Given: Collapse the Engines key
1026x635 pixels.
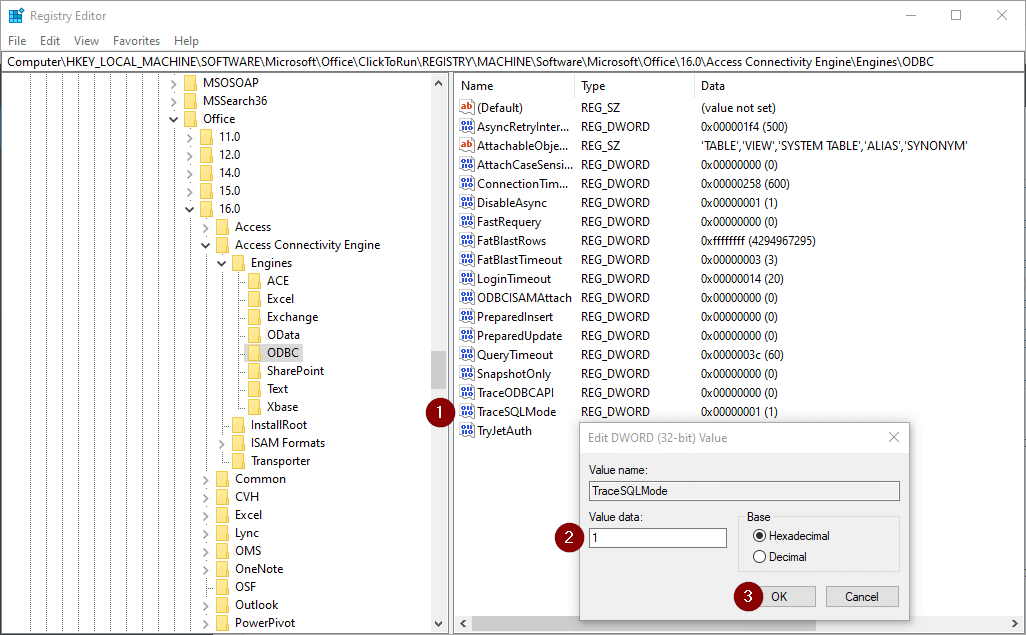Looking at the screenshot, I should 221,263.
